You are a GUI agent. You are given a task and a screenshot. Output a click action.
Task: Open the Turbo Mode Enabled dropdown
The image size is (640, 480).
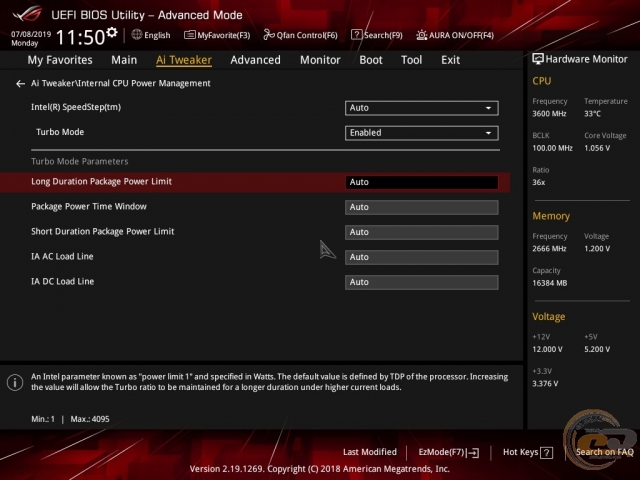pos(422,133)
